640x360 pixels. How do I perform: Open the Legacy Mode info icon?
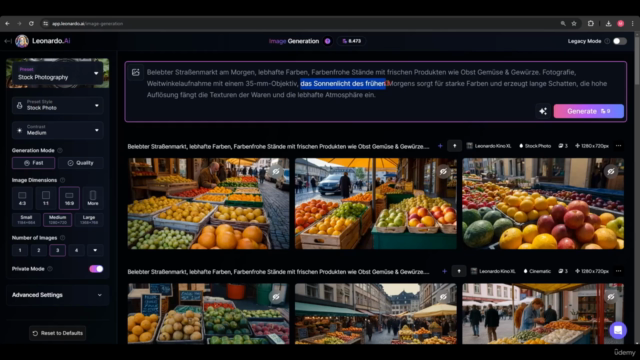[607, 41]
